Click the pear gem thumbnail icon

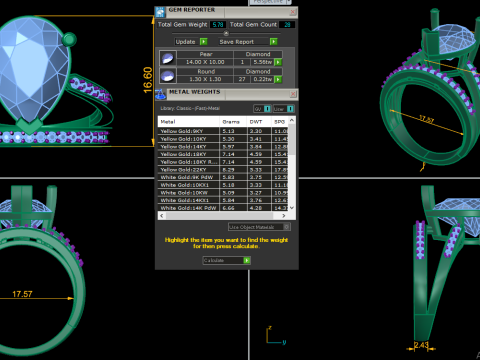point(168,58)
